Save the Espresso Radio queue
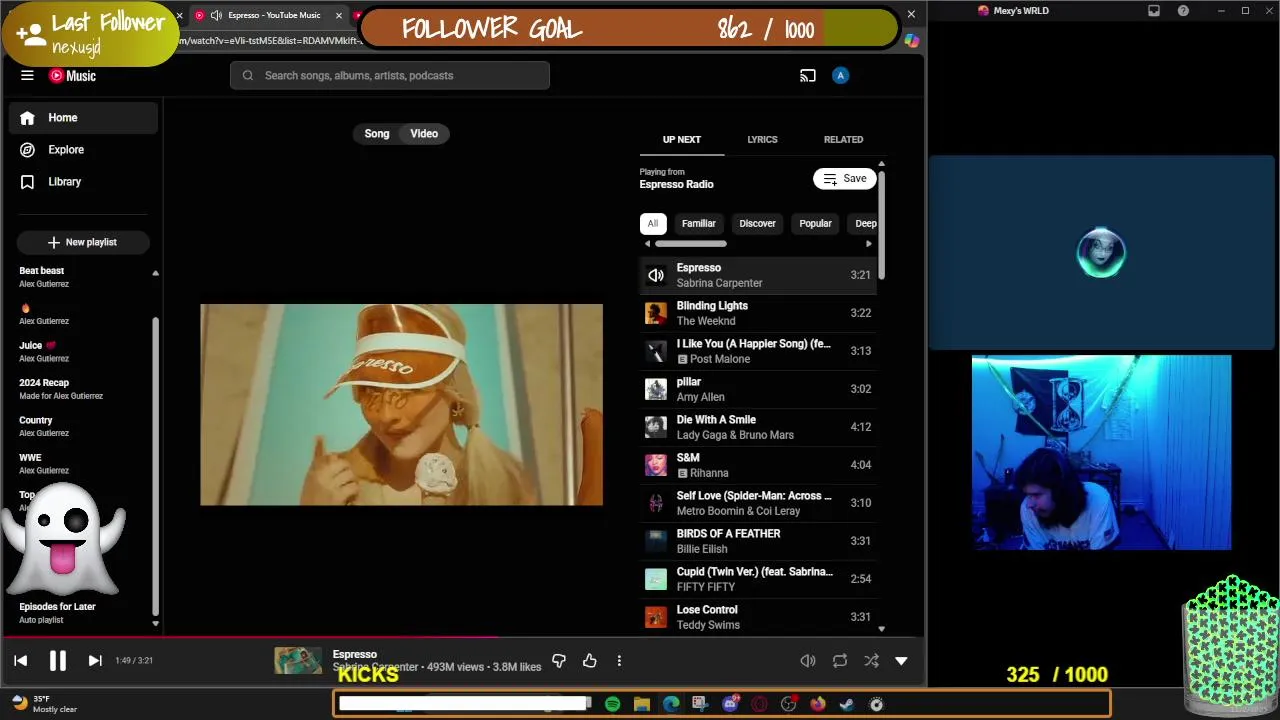 pos(845,178)
